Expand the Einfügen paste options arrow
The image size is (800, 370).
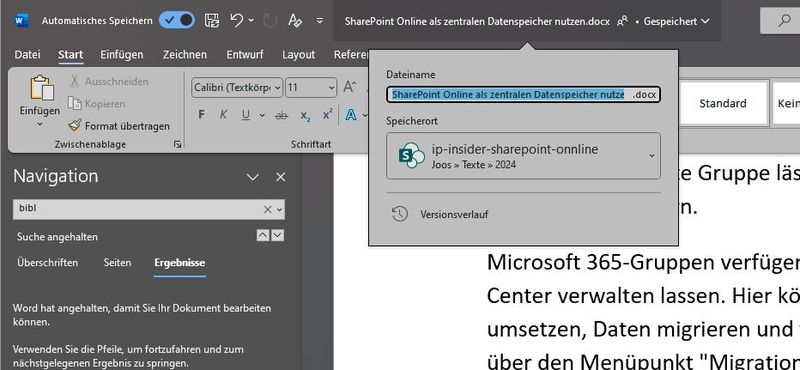tap(40, 124)
